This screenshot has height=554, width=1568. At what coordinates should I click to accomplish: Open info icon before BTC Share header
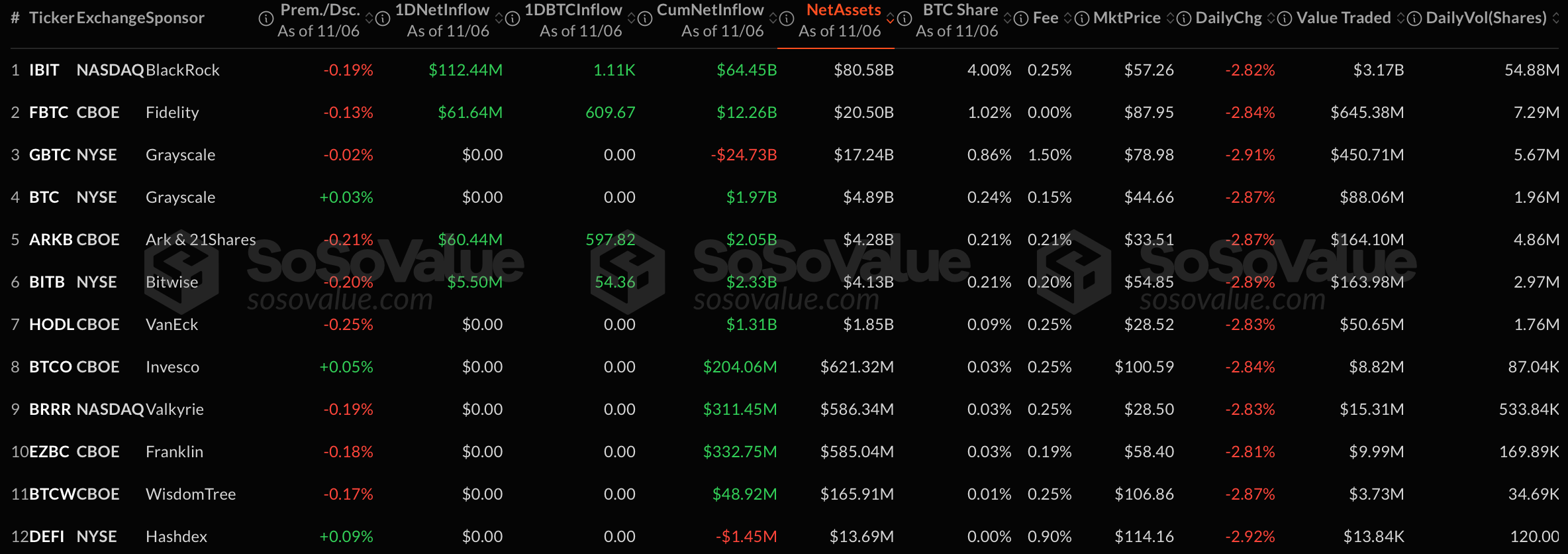(905, 19)
